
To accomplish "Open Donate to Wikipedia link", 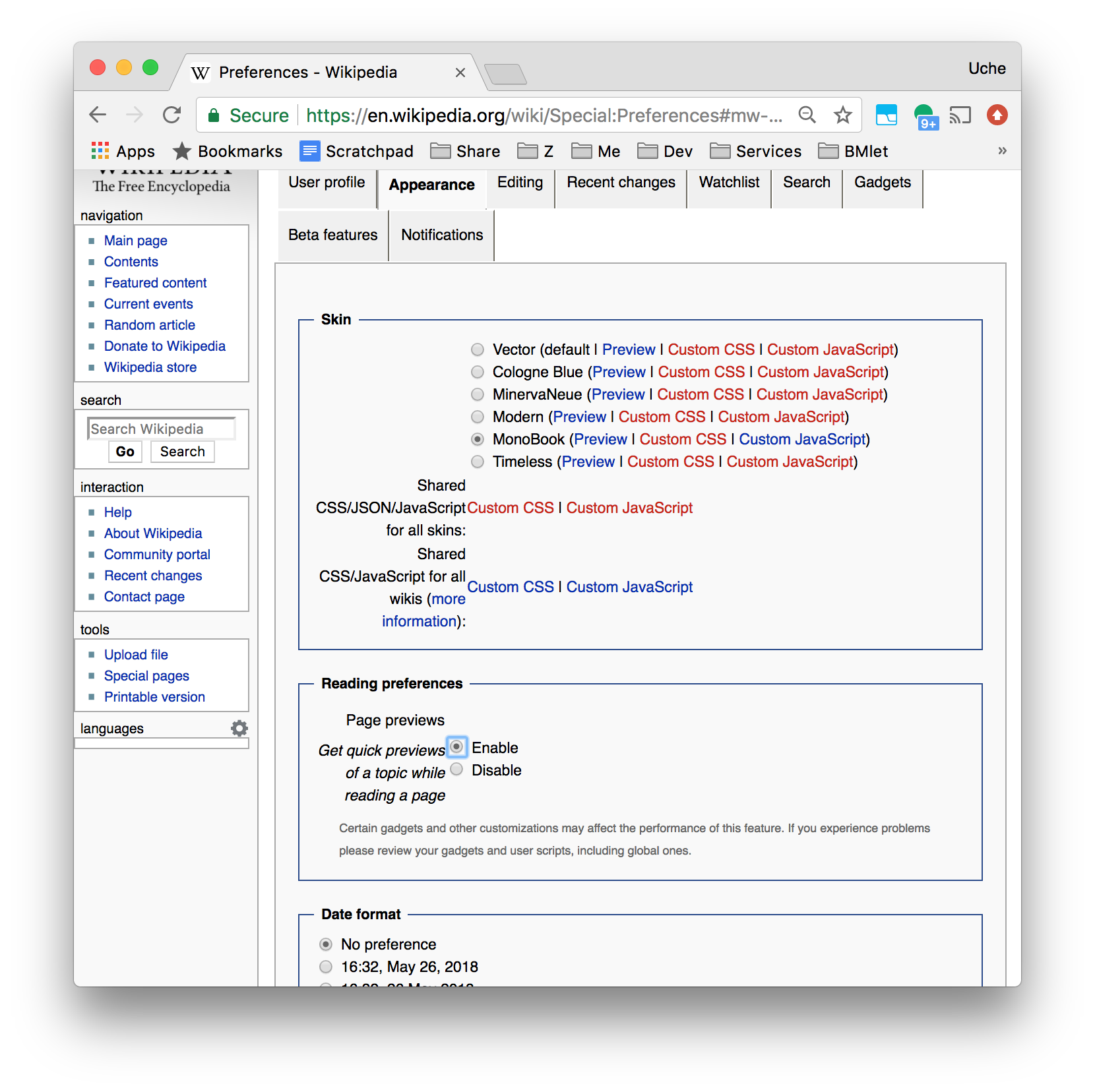I will pos(165,346).
